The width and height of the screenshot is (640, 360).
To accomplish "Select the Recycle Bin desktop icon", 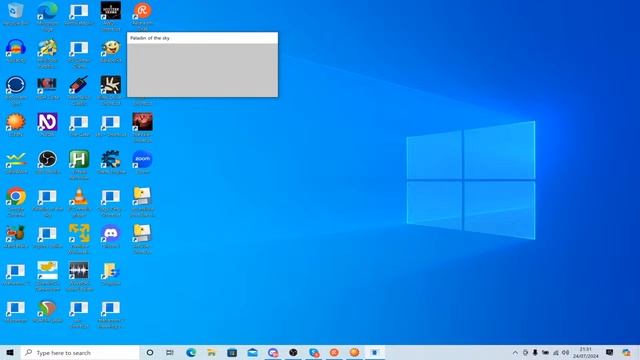I will click(16, 14).
